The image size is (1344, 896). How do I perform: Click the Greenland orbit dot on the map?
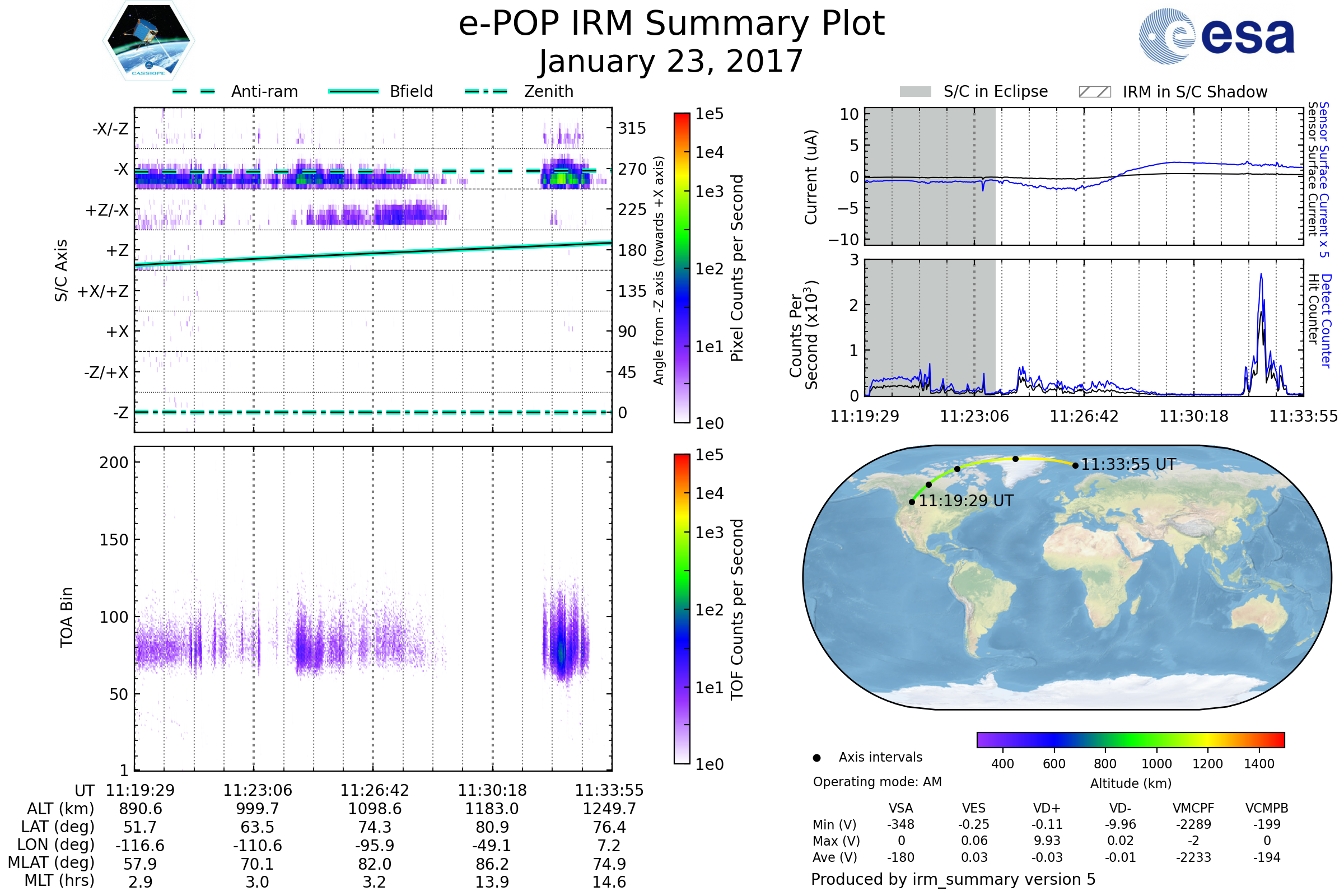pyautogui.click(x=1015, y=459)
